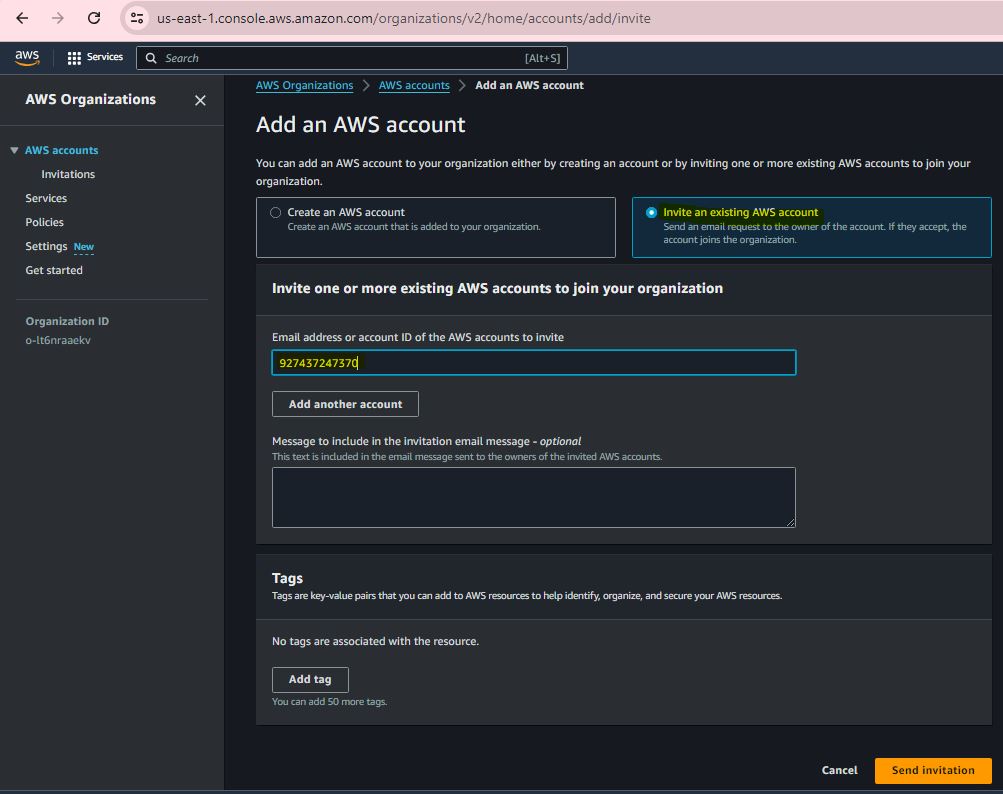Click the Add another account button
The height and width of the screenshot is (794, 1003).
click(x=345, y=404)
